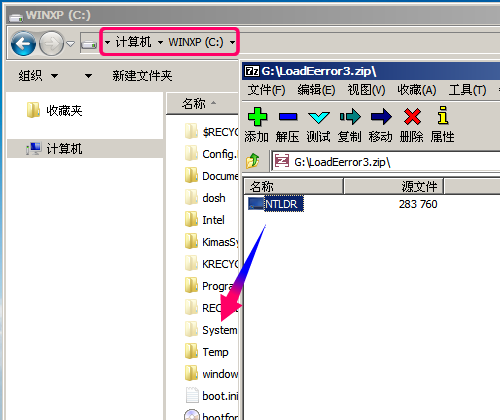Image resolution: width=500 pixels, height=420 pixels.
Task: Click the 7-Zip Add (添加) icon
Action: [x=257, y=117]
